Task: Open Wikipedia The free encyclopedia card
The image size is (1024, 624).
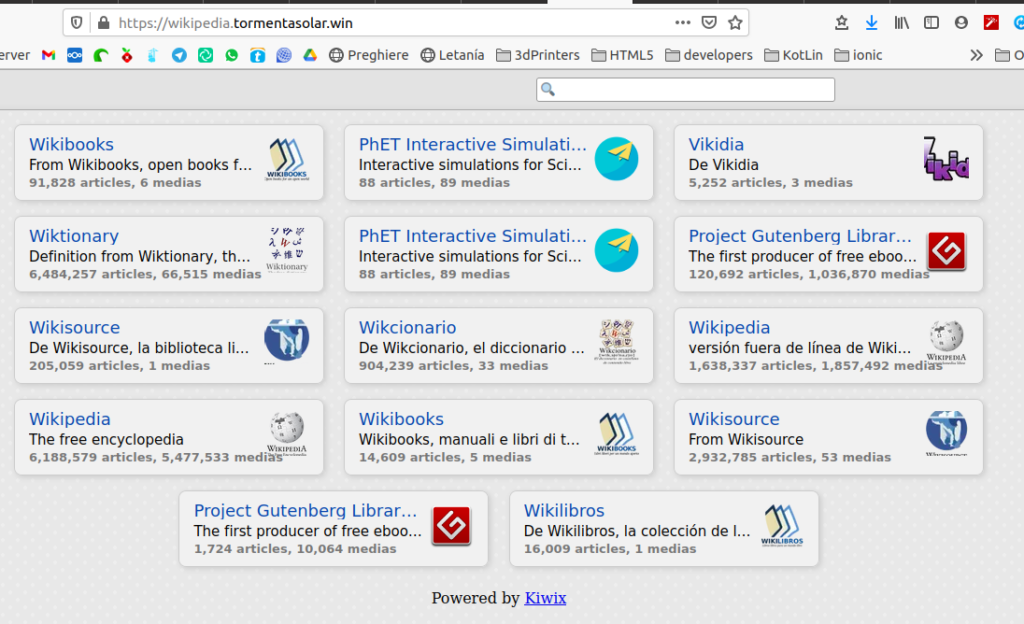Action: coord(168,437)
